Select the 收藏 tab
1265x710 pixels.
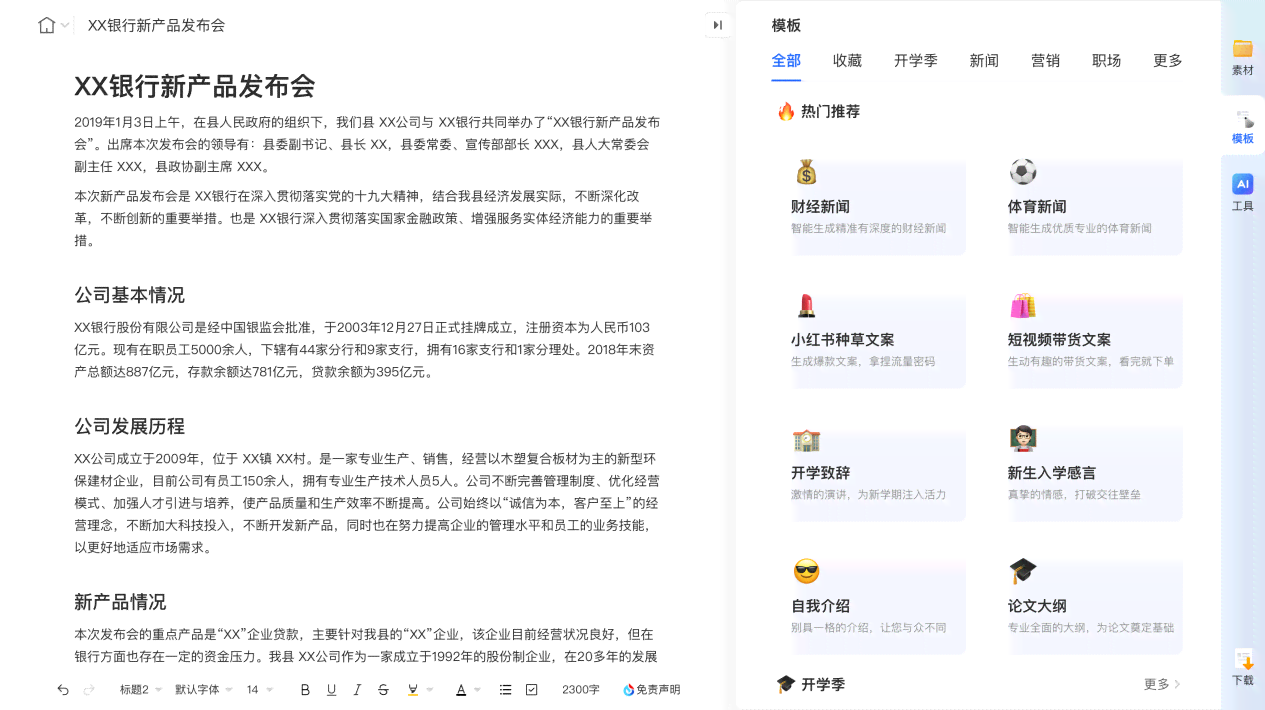(x=847, y=60)
